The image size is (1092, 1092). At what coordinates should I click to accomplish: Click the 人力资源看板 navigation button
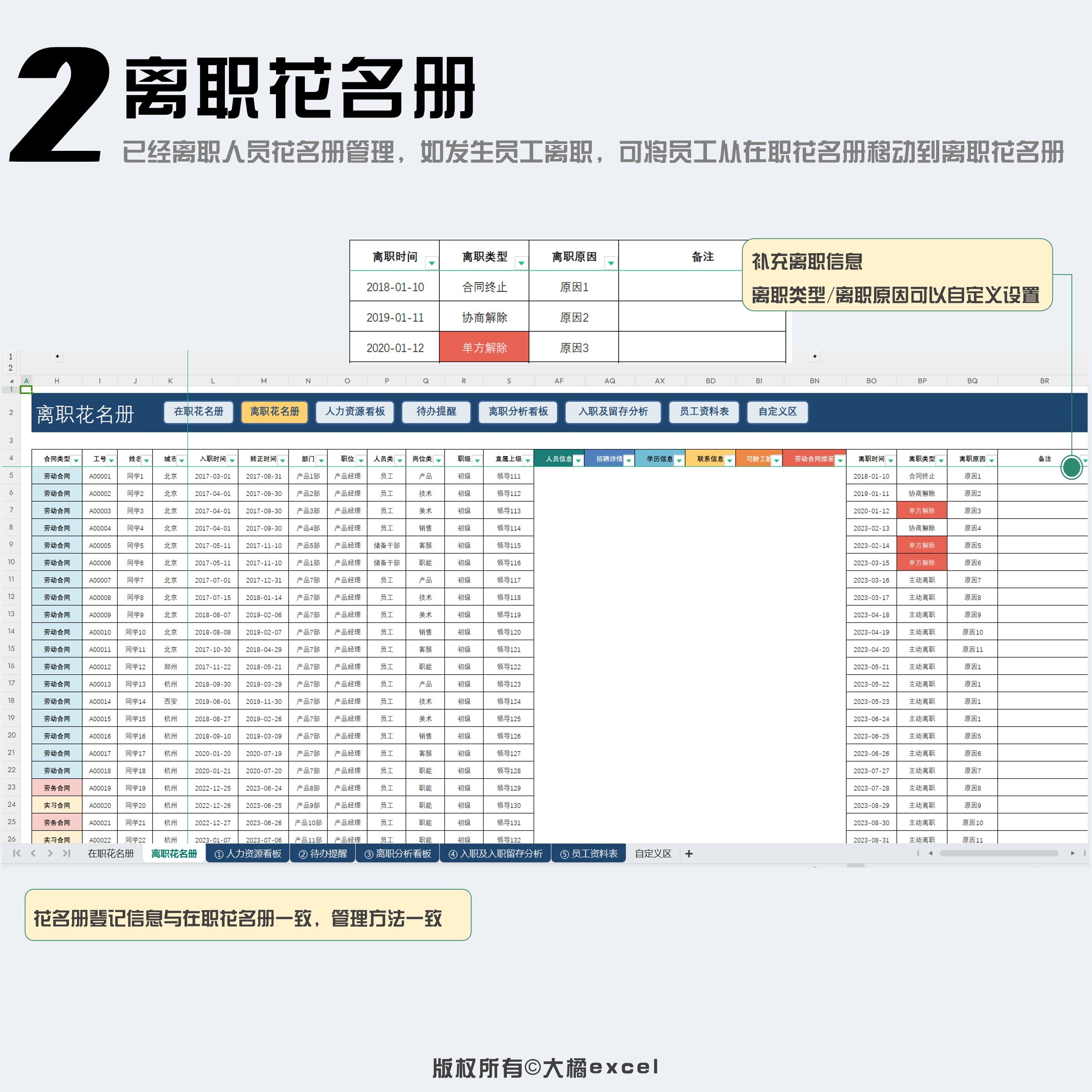355,411
